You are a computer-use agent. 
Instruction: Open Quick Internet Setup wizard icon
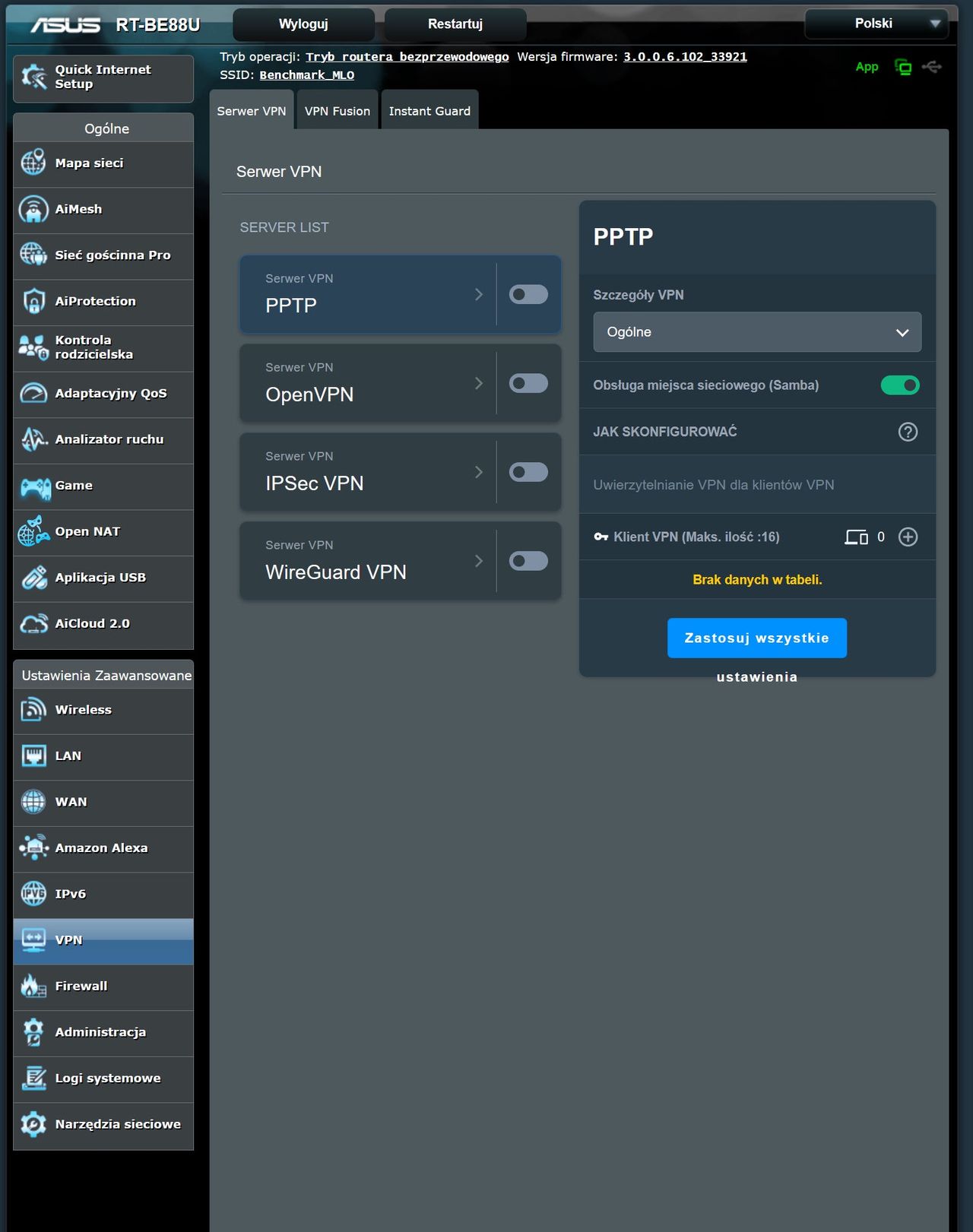click(x=33, y=77)
